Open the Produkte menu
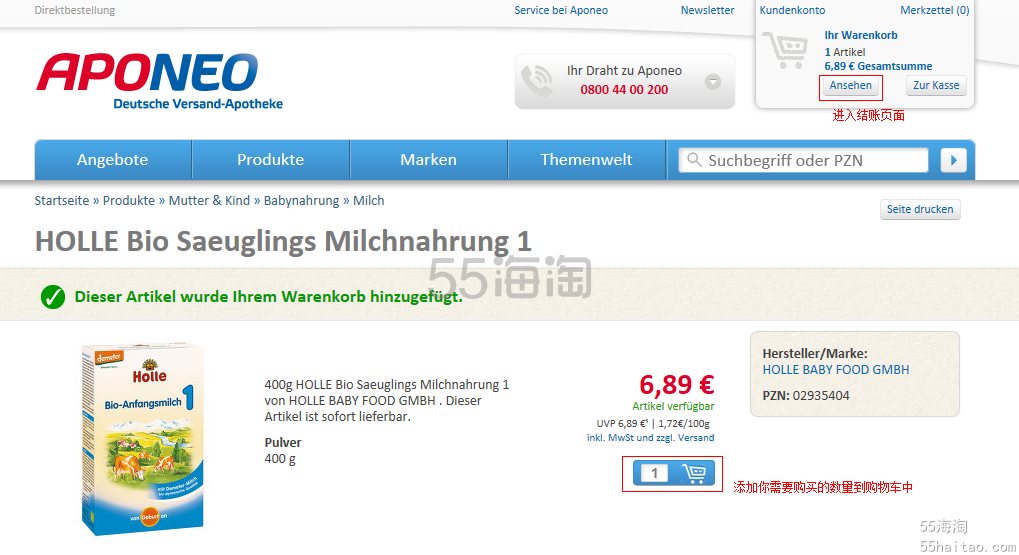 pos(271,160)
